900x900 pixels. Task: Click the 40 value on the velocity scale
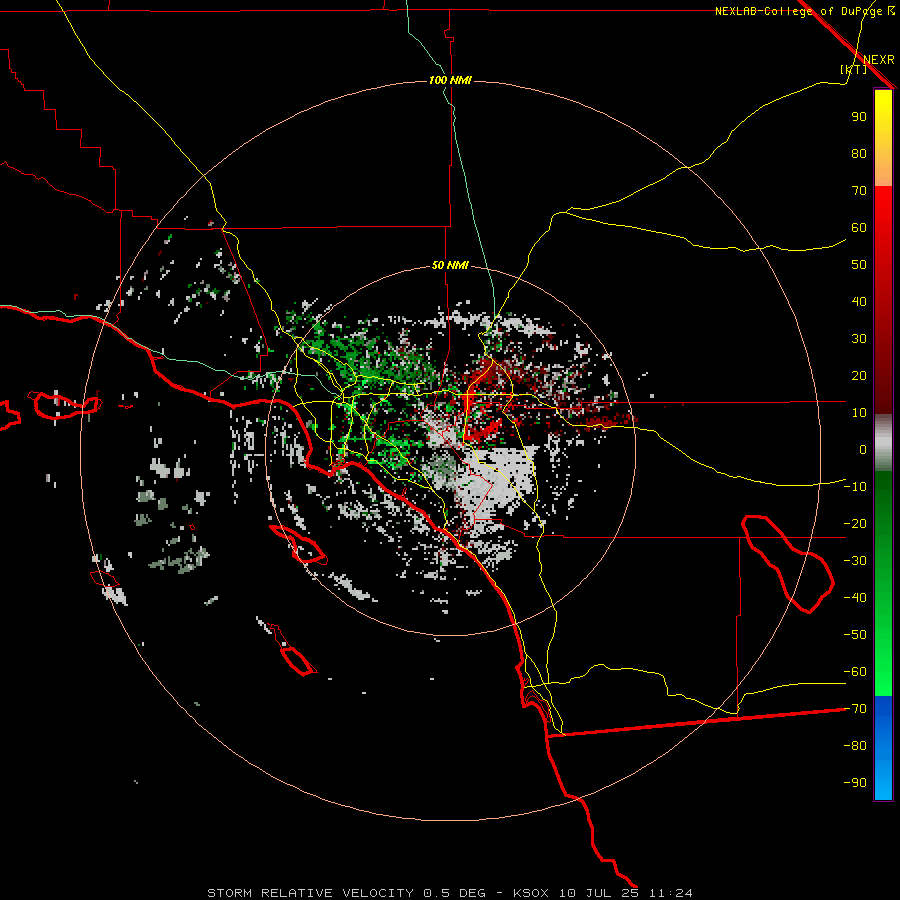click(x=859, y=302)
